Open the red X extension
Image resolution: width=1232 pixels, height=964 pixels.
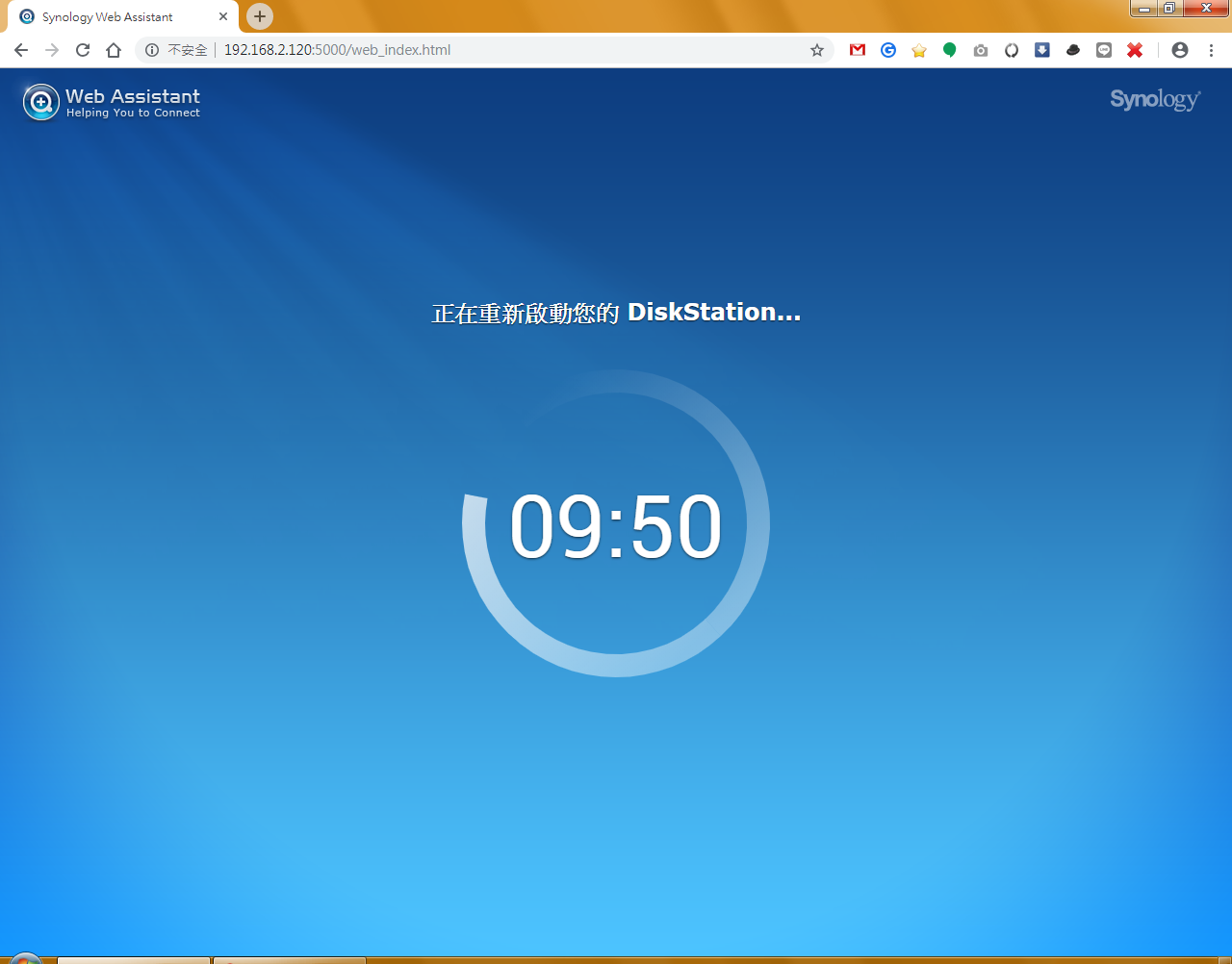(1135, 50)
